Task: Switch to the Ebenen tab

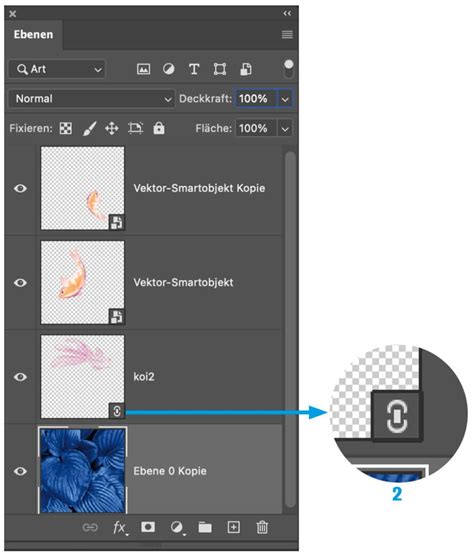Action: click(33, 35)
